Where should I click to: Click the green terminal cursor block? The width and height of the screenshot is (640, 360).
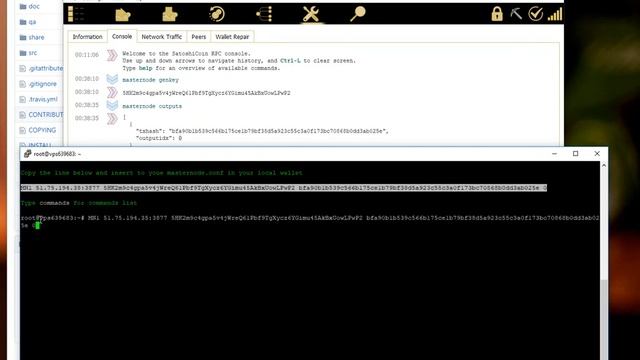pos(38,225)
